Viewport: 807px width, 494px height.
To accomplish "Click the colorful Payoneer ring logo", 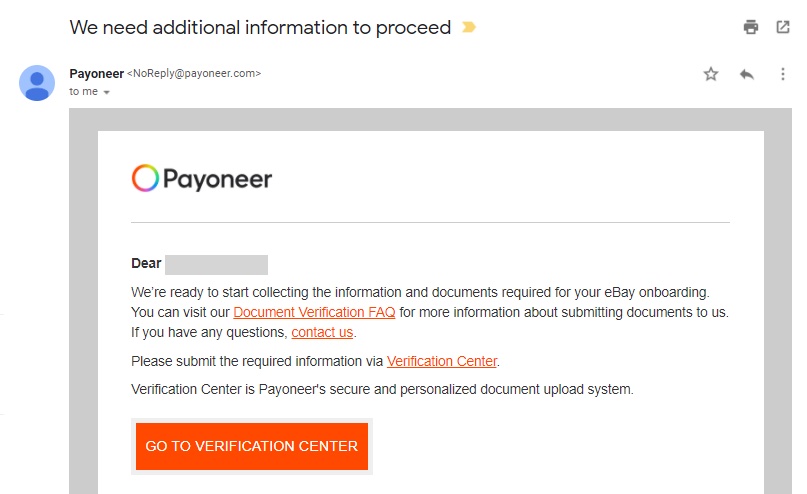I will (145, 178).
